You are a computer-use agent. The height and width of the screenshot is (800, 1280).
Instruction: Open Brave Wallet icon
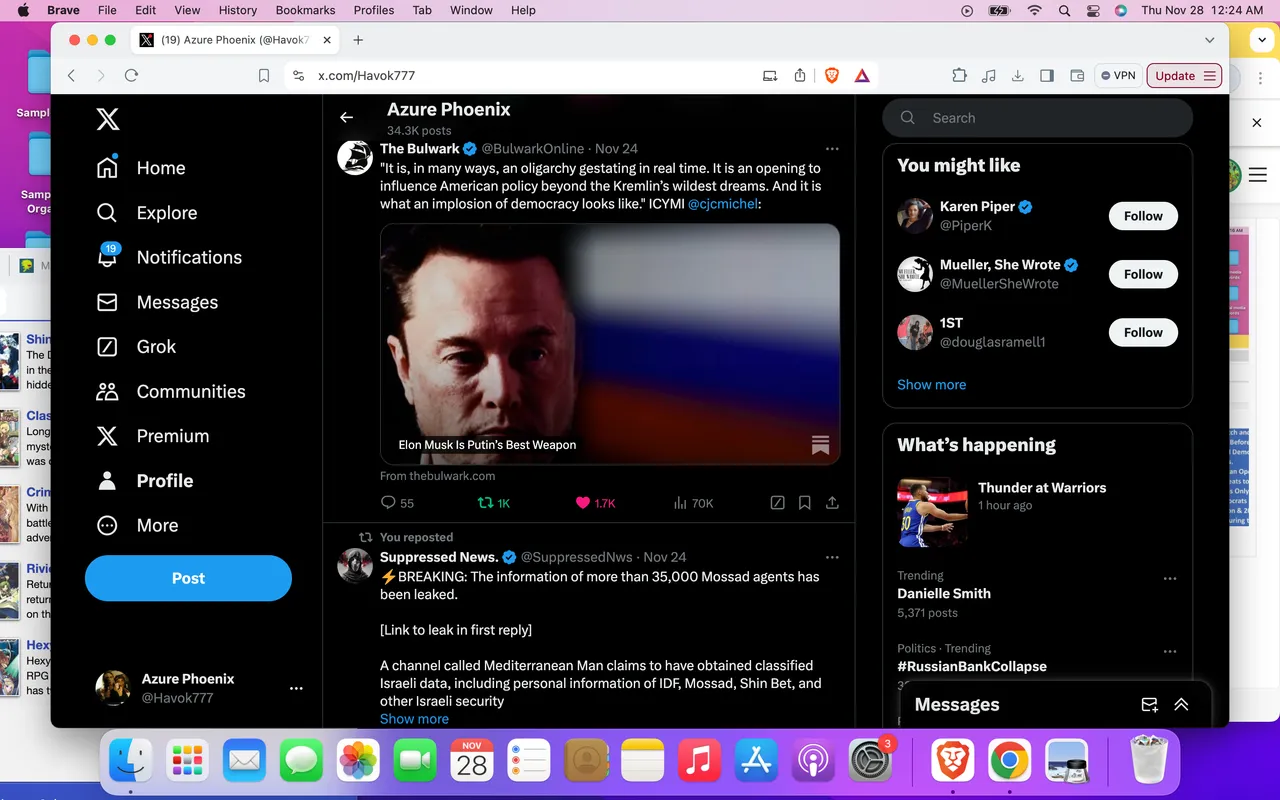tap(1077, 76)
